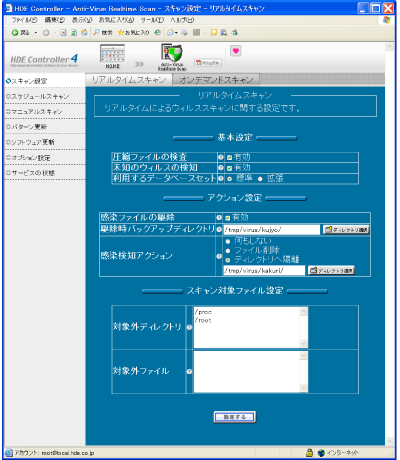Click the IE Forward arrow button
The image size is (400, 460).
click(x=46, y=33)
